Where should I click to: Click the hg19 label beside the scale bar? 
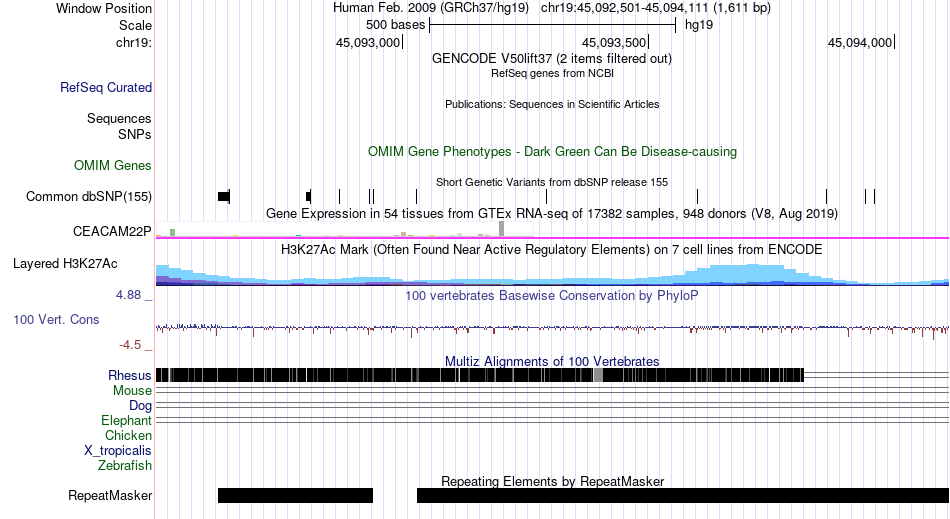click(699, 25)
